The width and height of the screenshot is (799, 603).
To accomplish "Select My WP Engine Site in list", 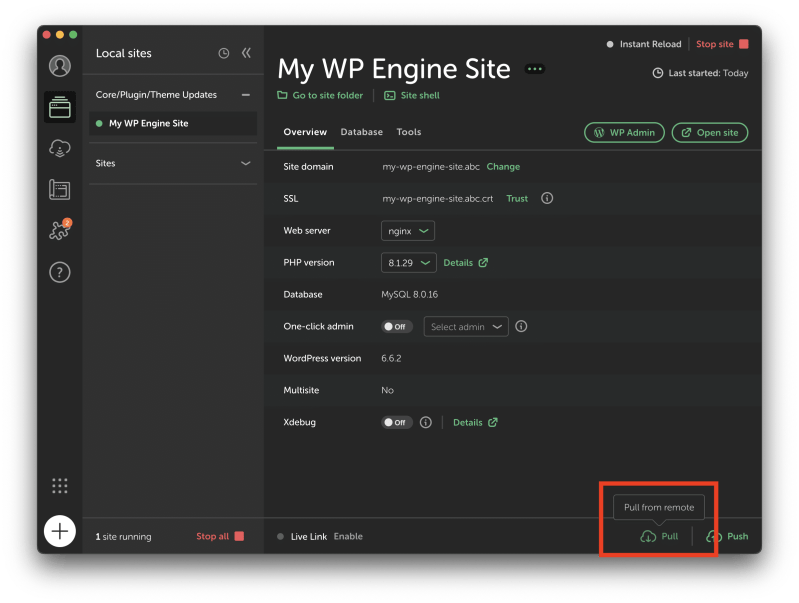I will (x=173, y=123).
